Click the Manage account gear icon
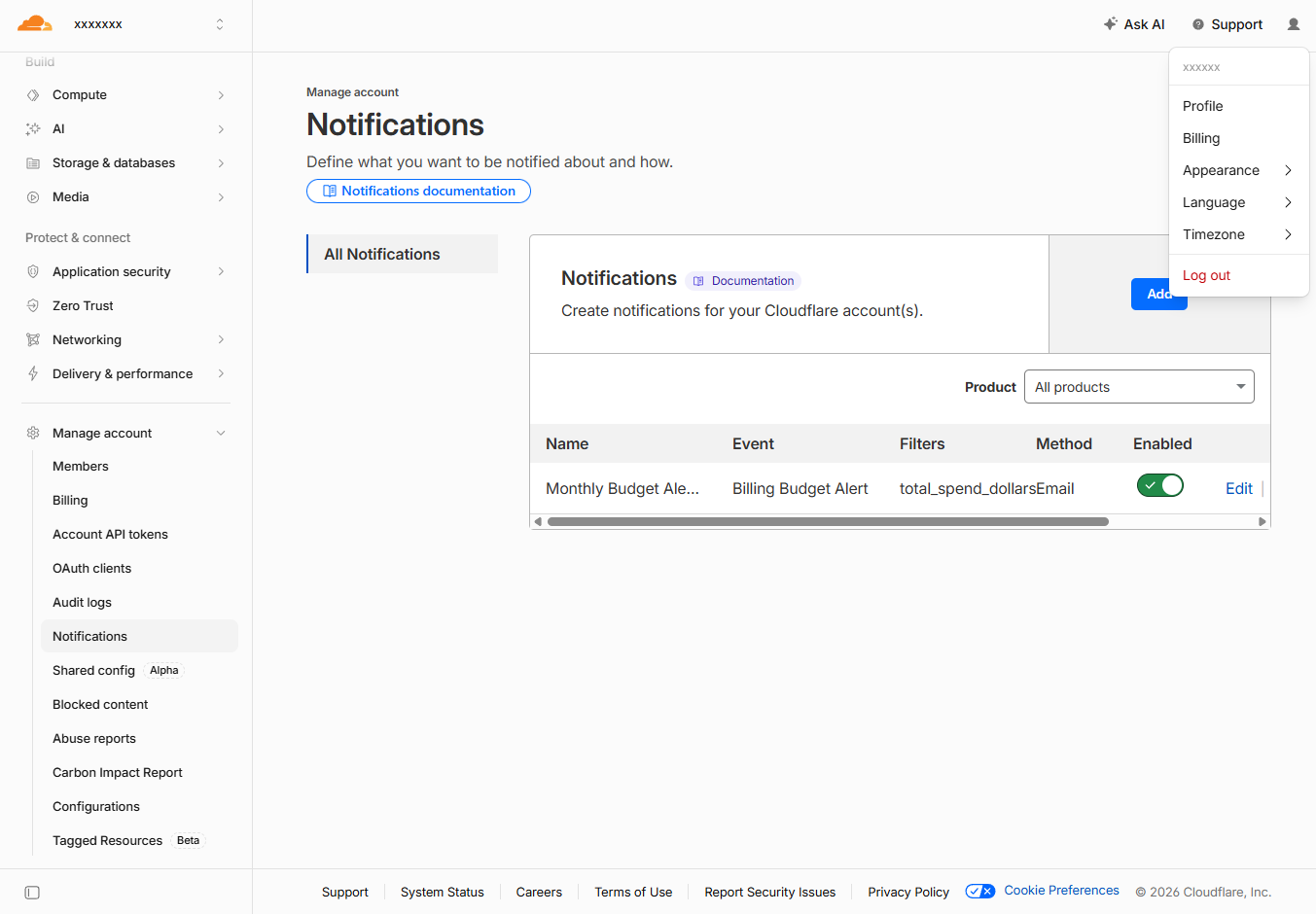Screen dimensions: 1316x914 33,434
